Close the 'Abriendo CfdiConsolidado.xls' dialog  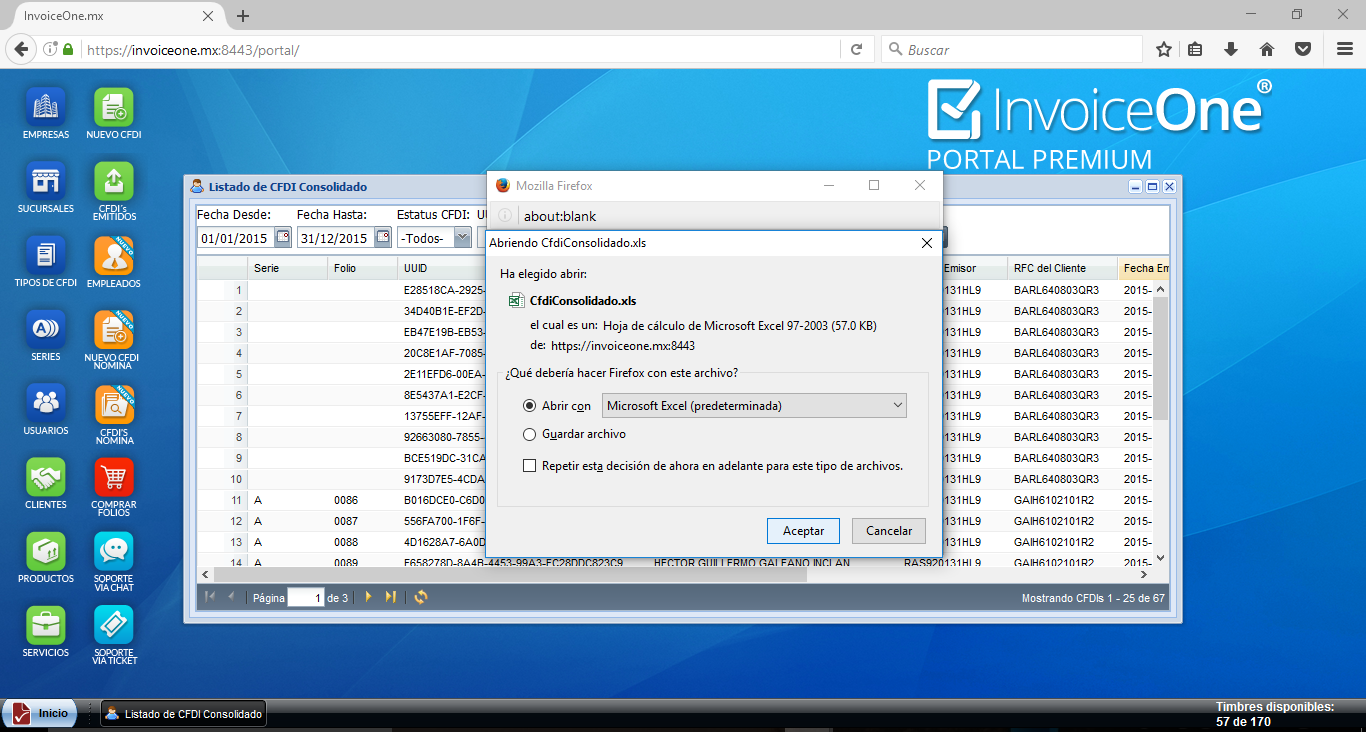[x=926, y=242]
